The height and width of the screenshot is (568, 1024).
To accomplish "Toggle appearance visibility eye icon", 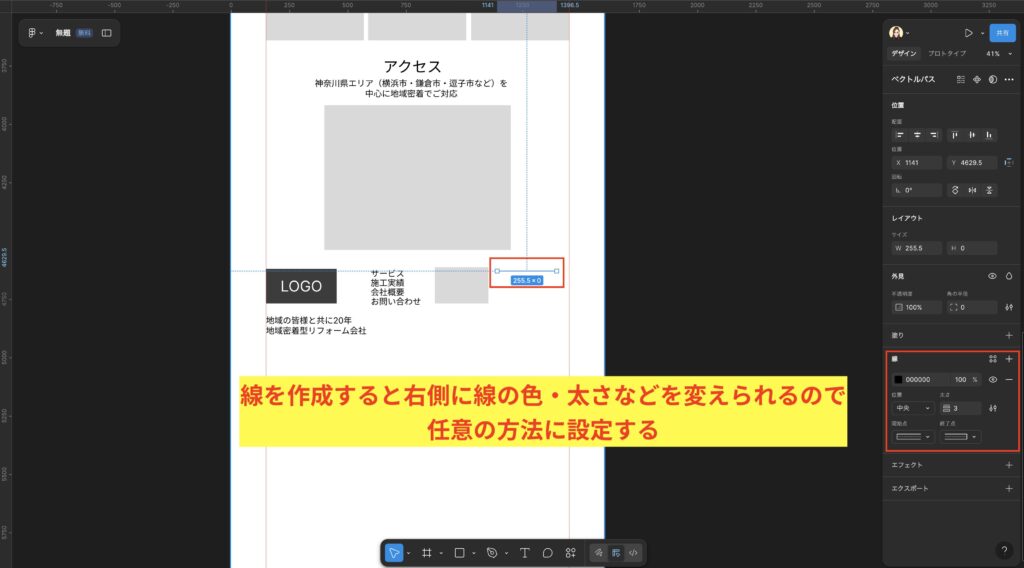I will tap(992, 275).
